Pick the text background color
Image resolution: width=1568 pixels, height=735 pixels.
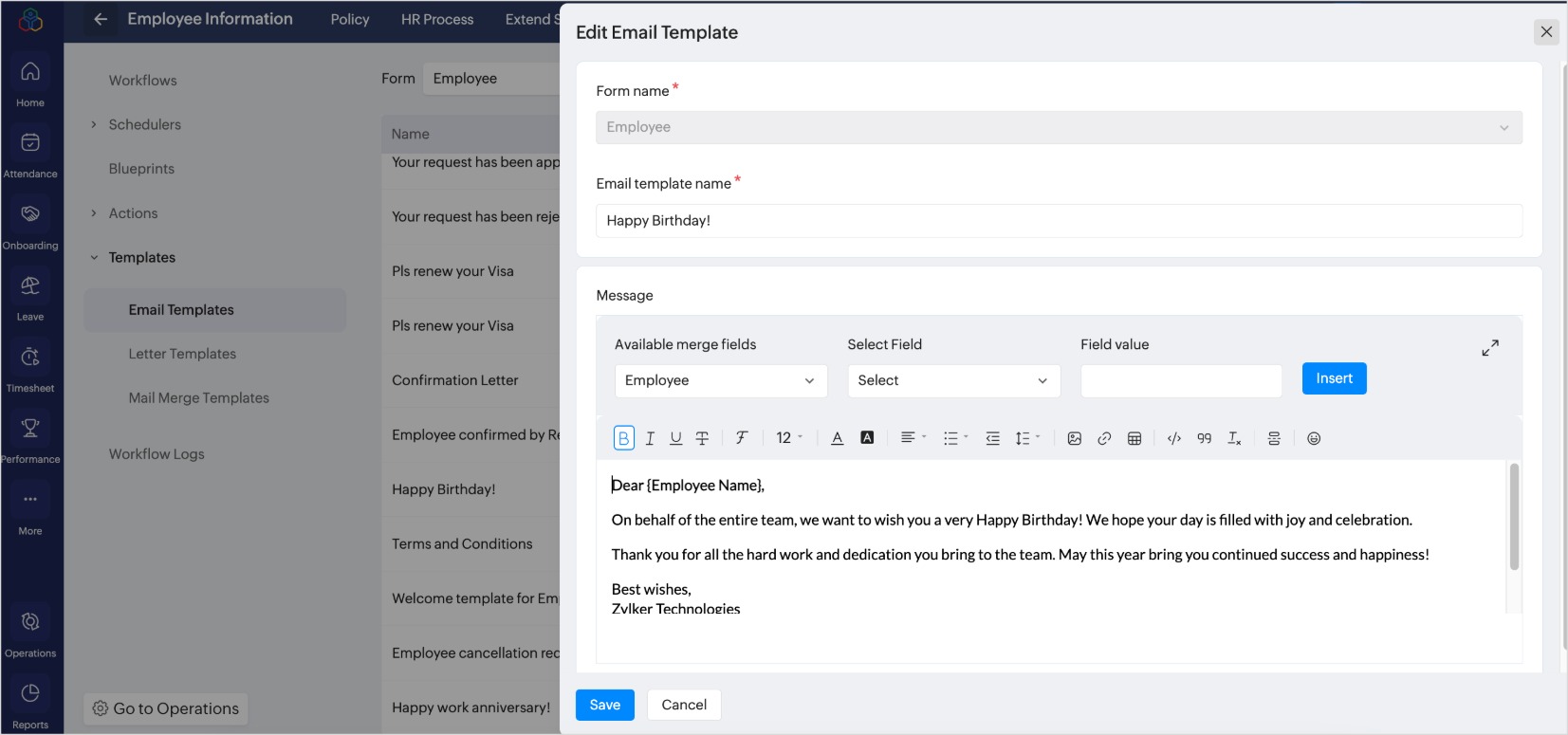click(867, 438)
